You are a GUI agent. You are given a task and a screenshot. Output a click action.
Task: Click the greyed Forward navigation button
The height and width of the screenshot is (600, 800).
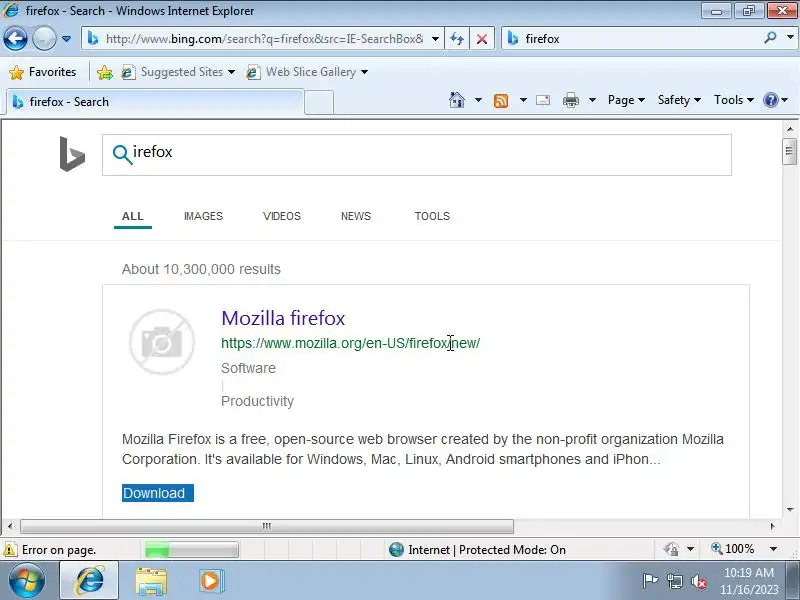click(x=44, y=38)
